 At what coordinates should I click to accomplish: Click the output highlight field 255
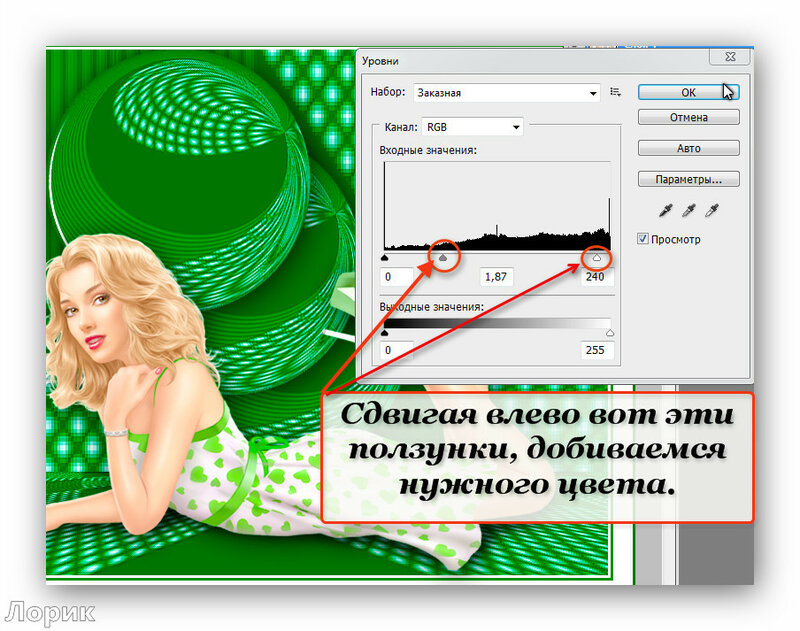pos(597,350)
